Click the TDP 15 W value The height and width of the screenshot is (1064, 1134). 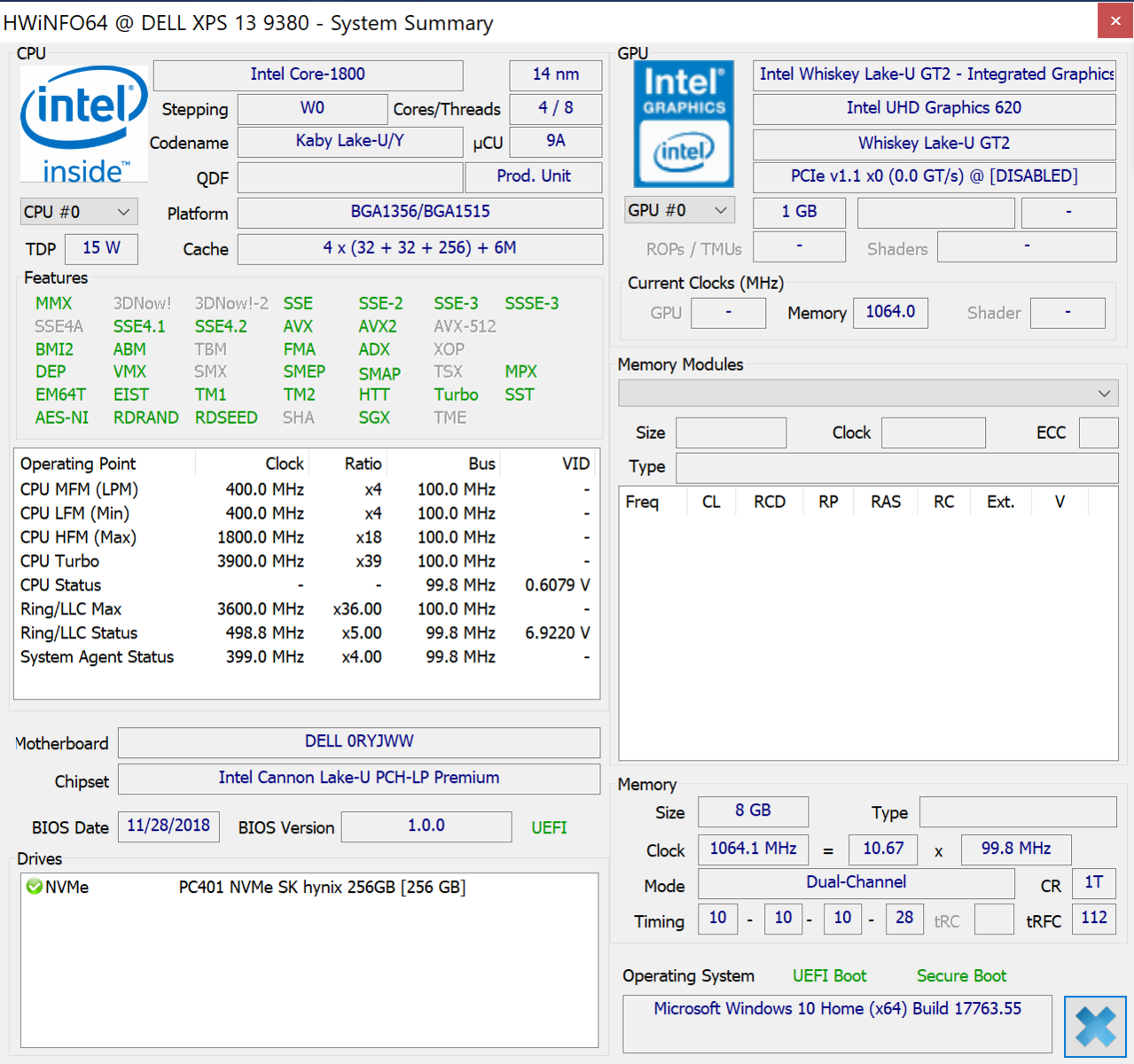(101, 248)
